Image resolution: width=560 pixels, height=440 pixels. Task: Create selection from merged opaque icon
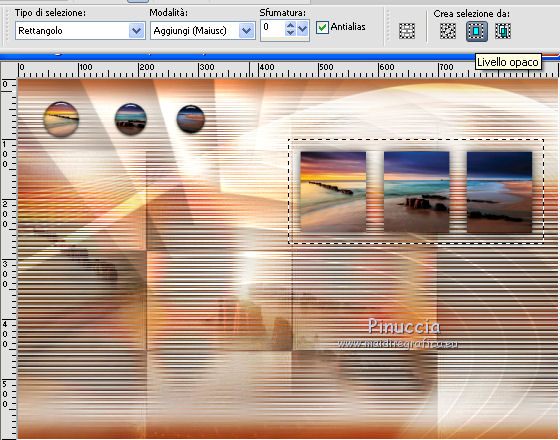coord(503,31)
